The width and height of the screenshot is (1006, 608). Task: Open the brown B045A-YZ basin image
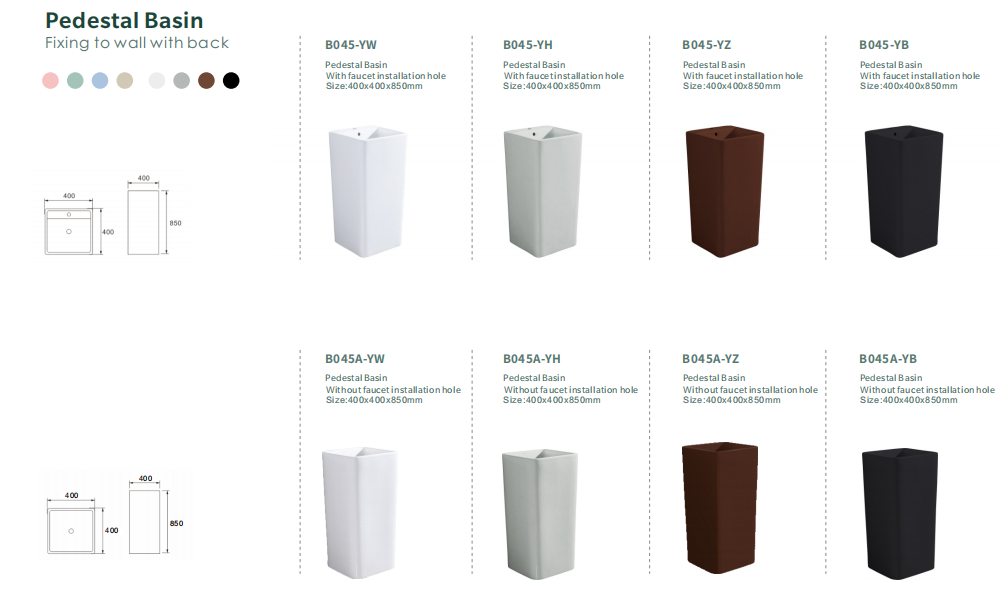tap(720, 508)
